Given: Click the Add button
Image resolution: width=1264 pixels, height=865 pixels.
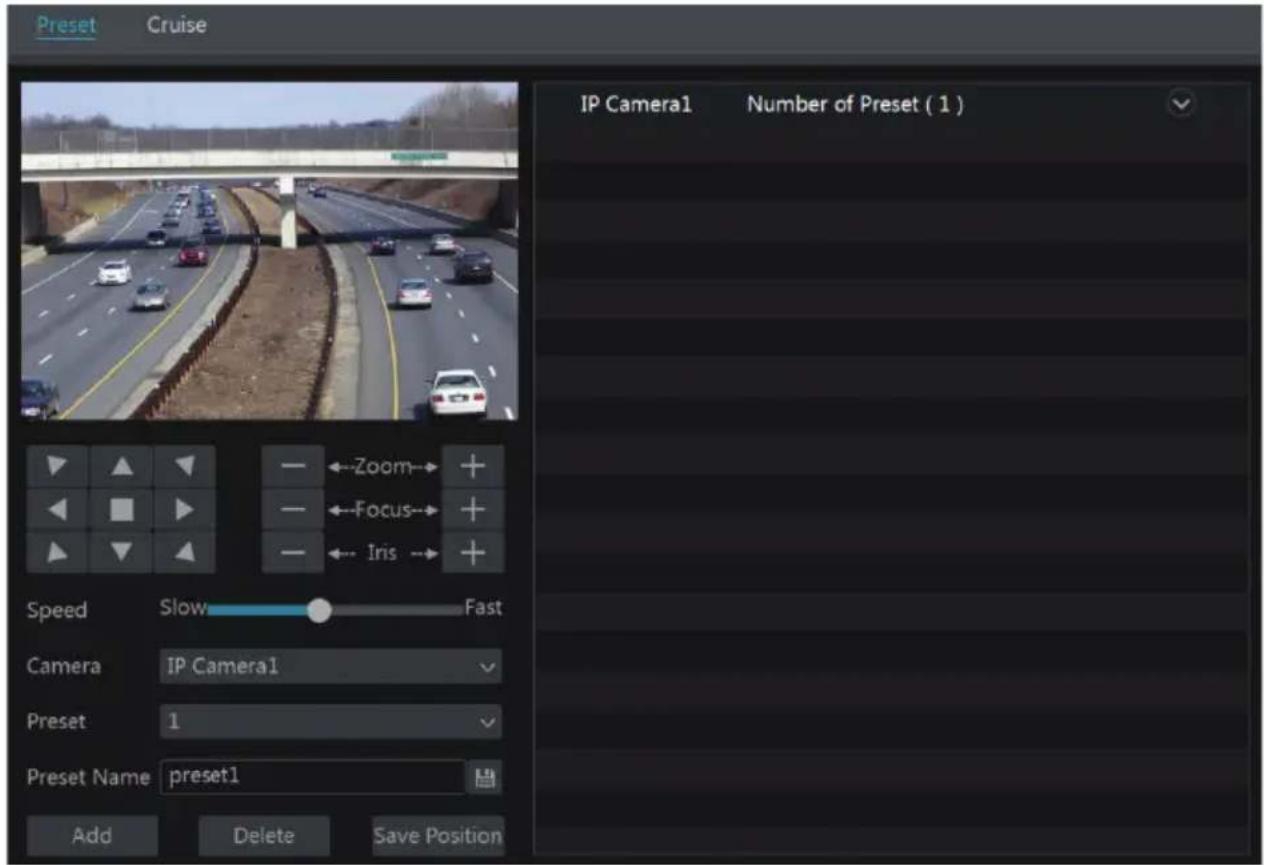Looking at the screenshot, I should coord(92,835).
